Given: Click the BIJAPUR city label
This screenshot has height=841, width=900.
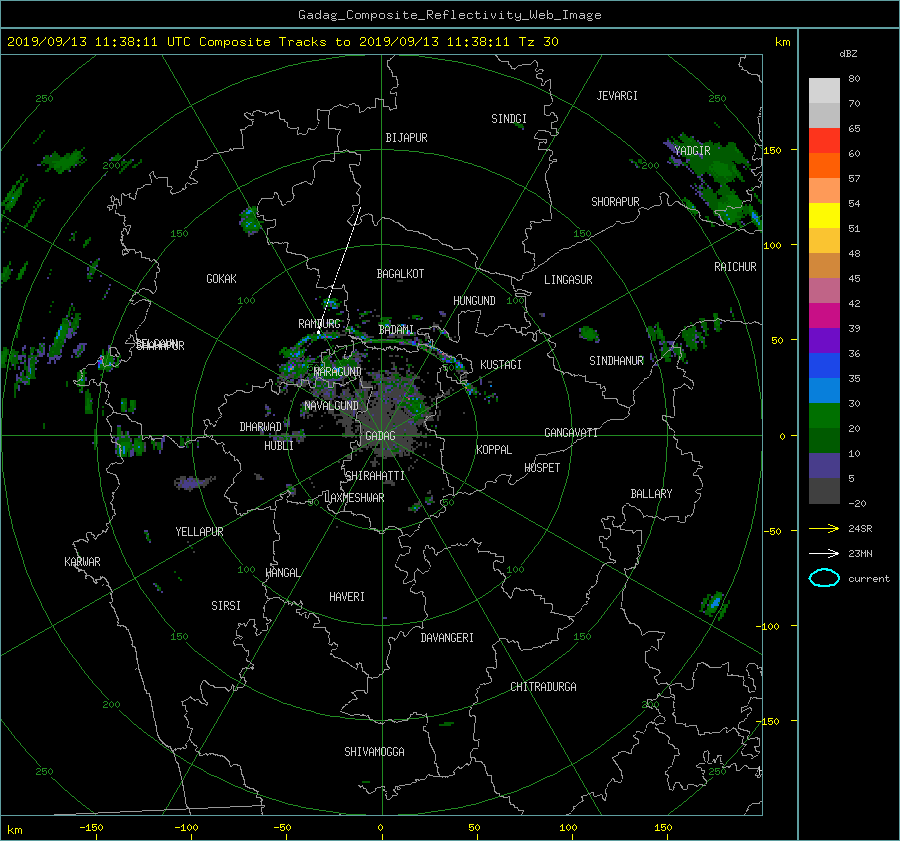Looking at the screenshot, I should pos(406,138).
